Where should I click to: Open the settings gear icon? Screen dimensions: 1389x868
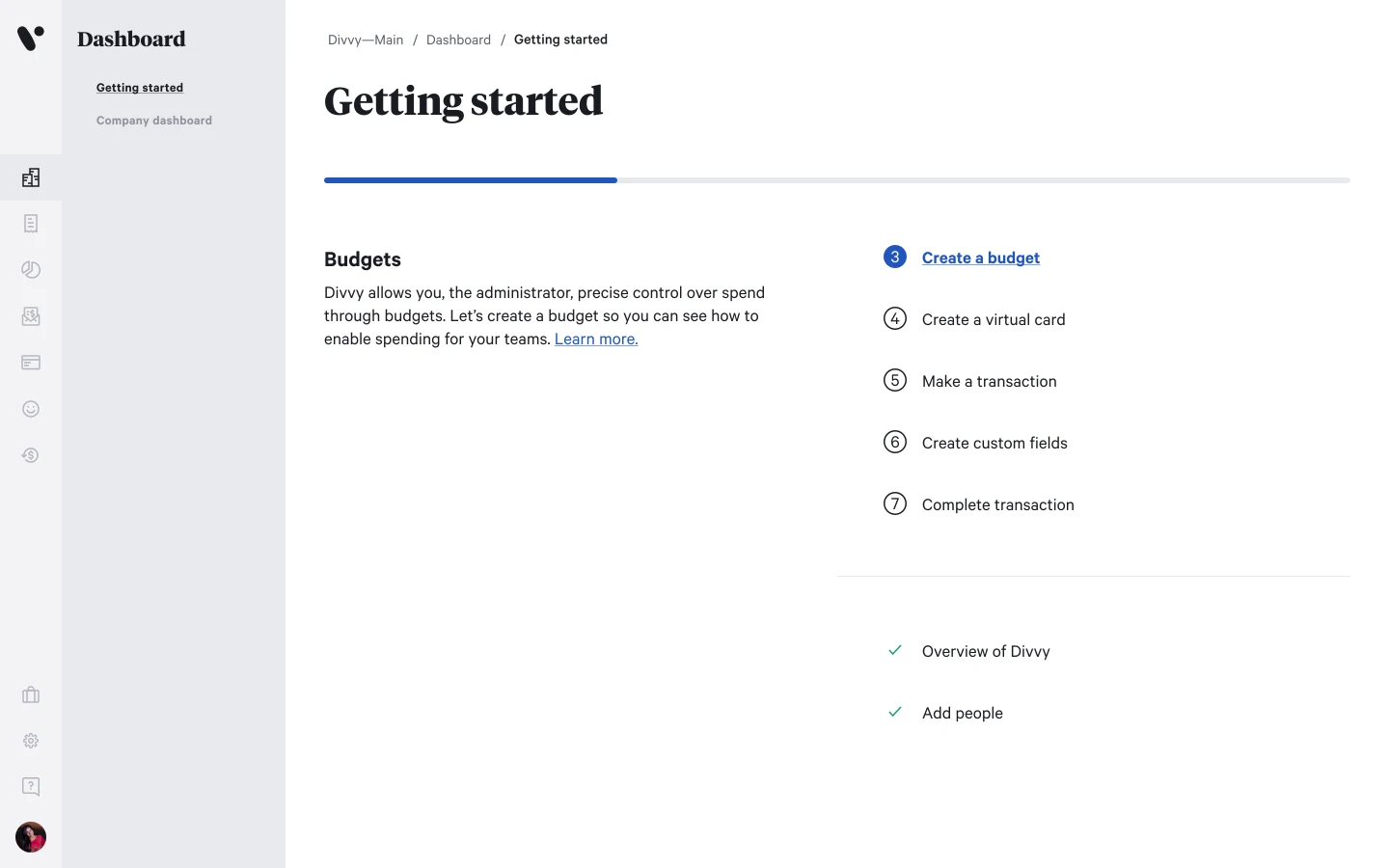(31, 741)
